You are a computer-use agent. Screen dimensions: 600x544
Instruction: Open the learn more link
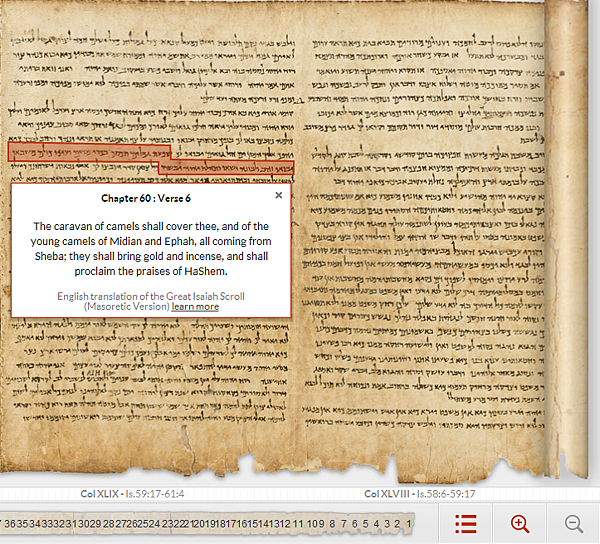[195, 307]
